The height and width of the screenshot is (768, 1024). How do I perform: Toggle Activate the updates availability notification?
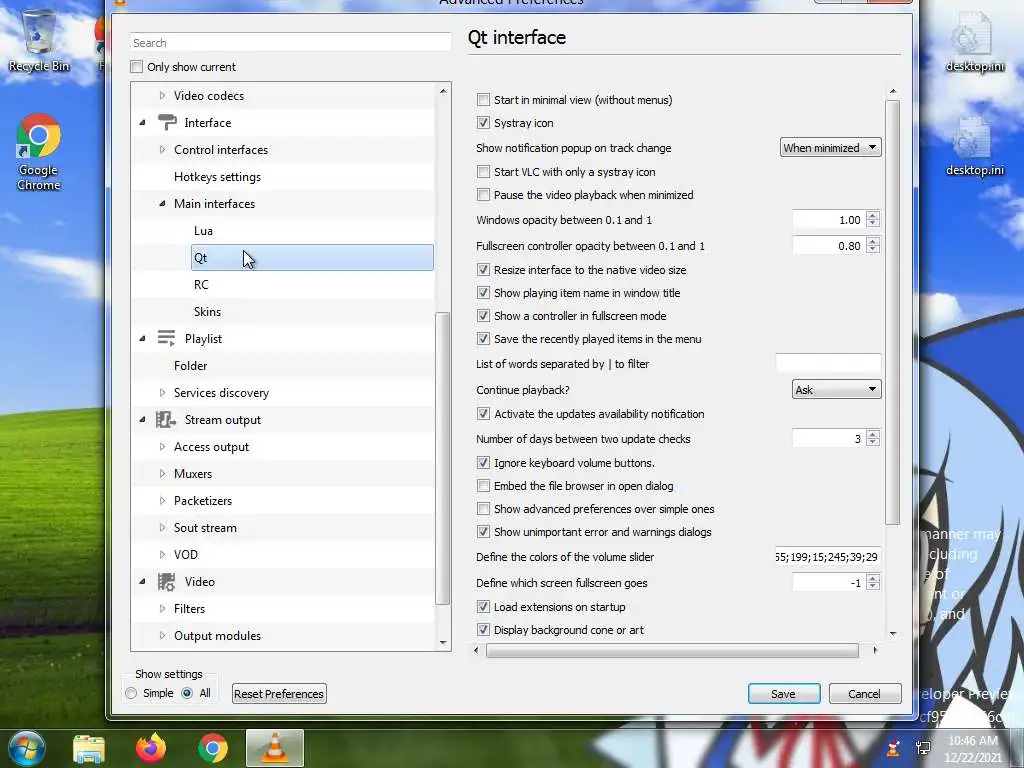point(483,414)
